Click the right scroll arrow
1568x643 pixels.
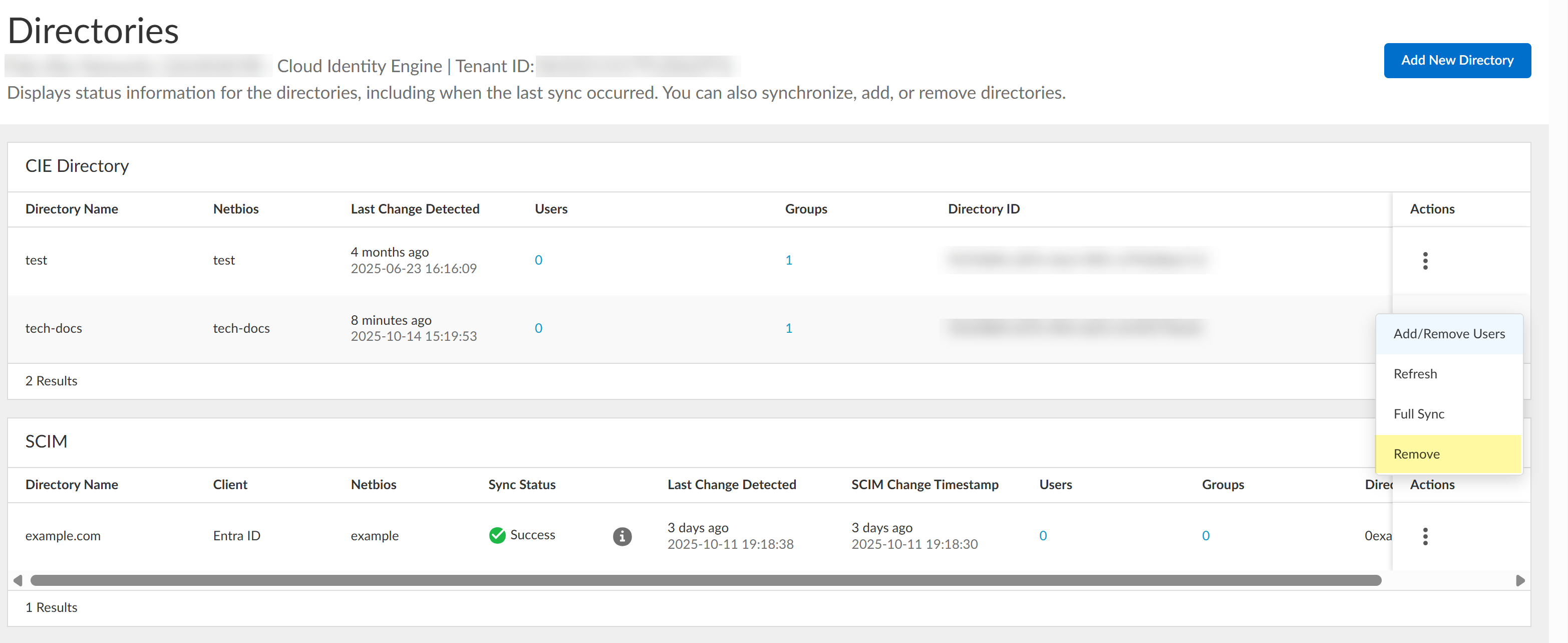[1520, 580]
